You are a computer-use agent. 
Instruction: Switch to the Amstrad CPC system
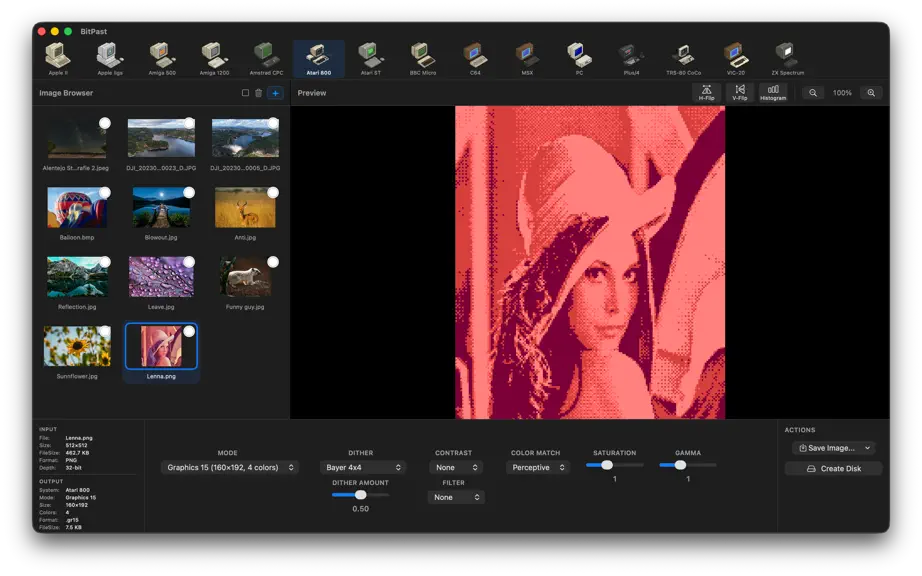(x=266, y=59)
